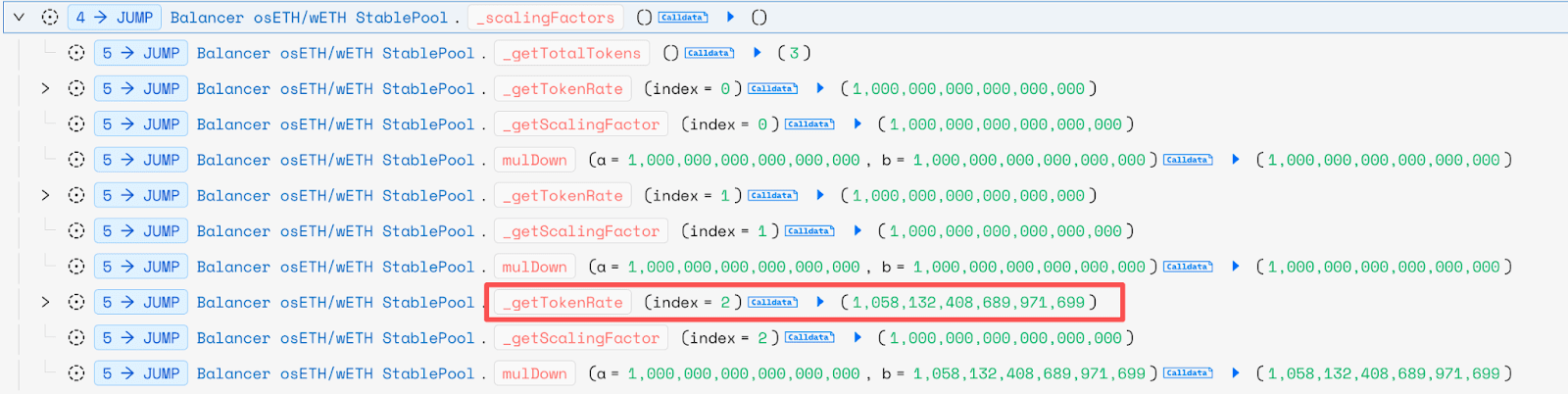This screenshot has height=394, width=1568.
Task: Click the 'index = 2' argument of _getScalingFactor
Action: [729, 338]
